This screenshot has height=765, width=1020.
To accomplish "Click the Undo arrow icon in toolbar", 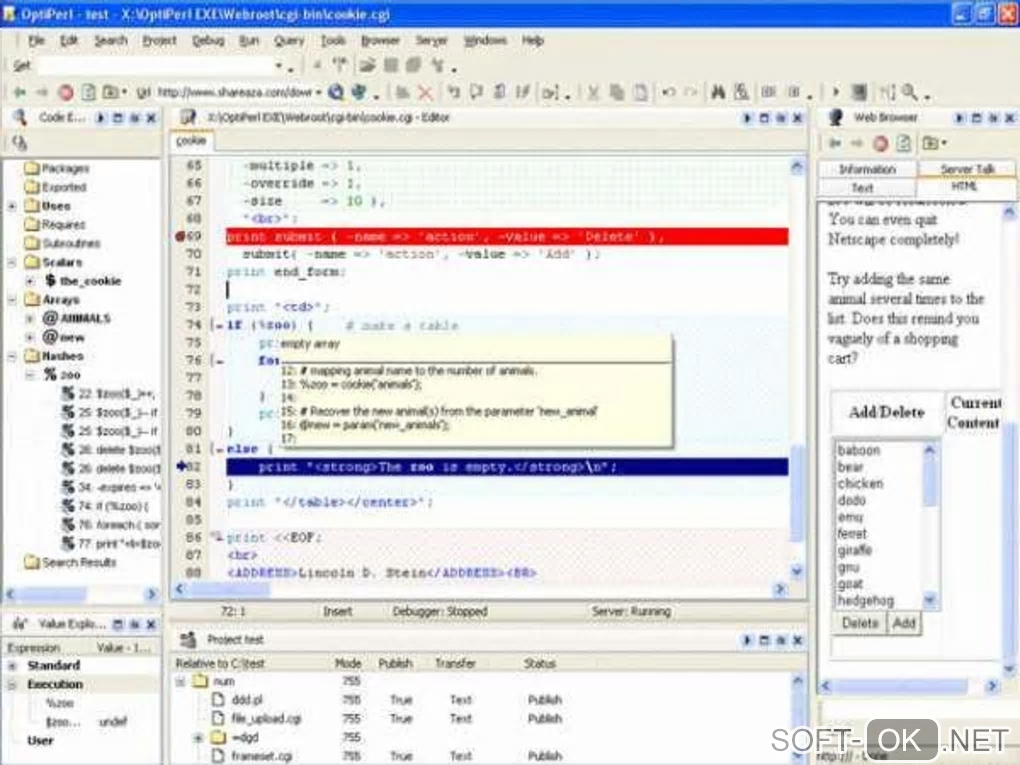I will pos(668,92).
